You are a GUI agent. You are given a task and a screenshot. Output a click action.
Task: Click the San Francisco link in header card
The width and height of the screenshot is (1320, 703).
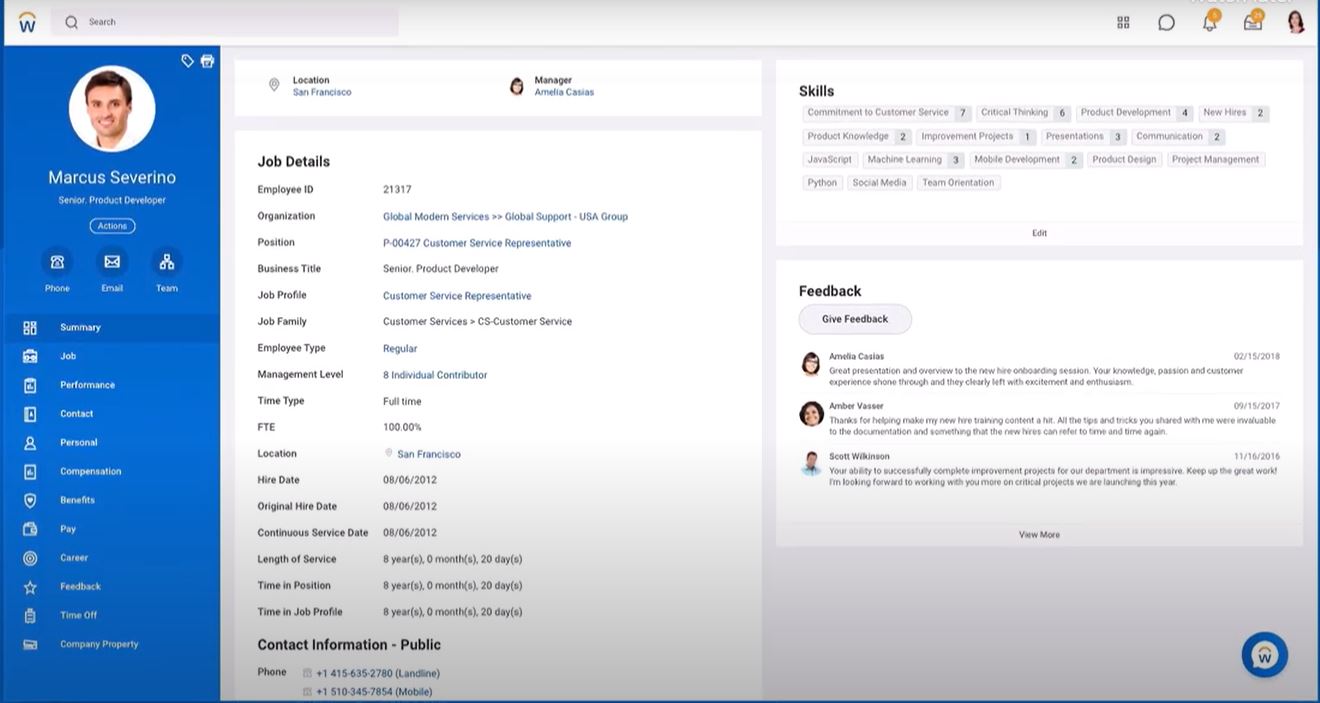(x=322, y=92)
